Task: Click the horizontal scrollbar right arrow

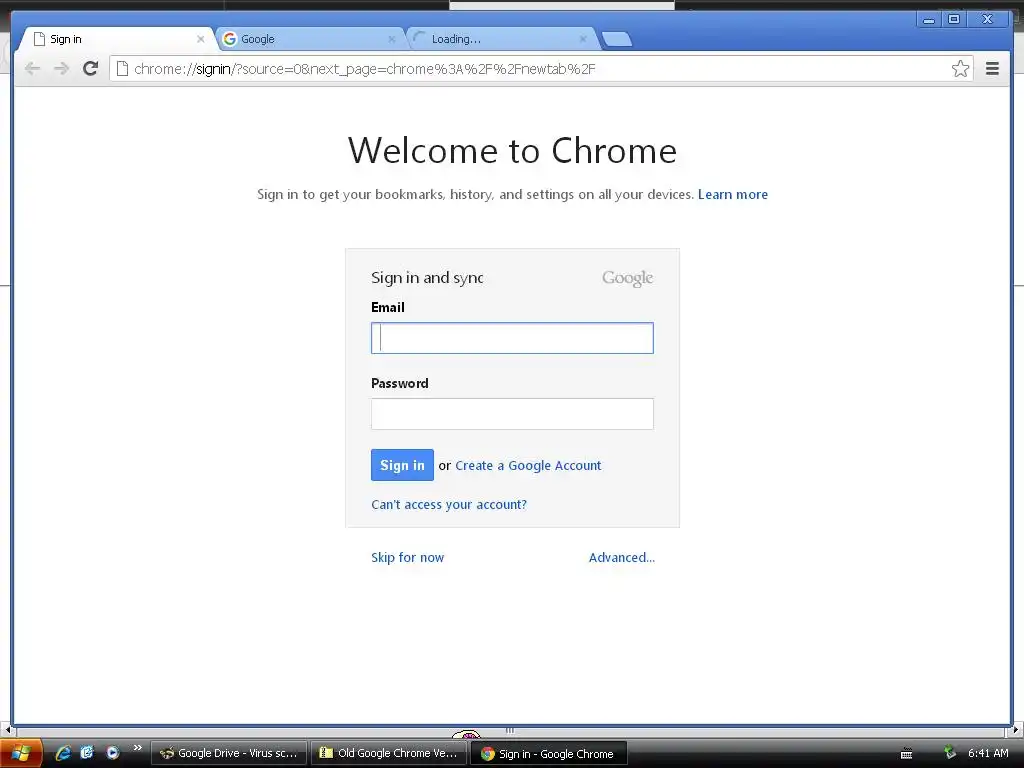Action: click(1016, 729)
